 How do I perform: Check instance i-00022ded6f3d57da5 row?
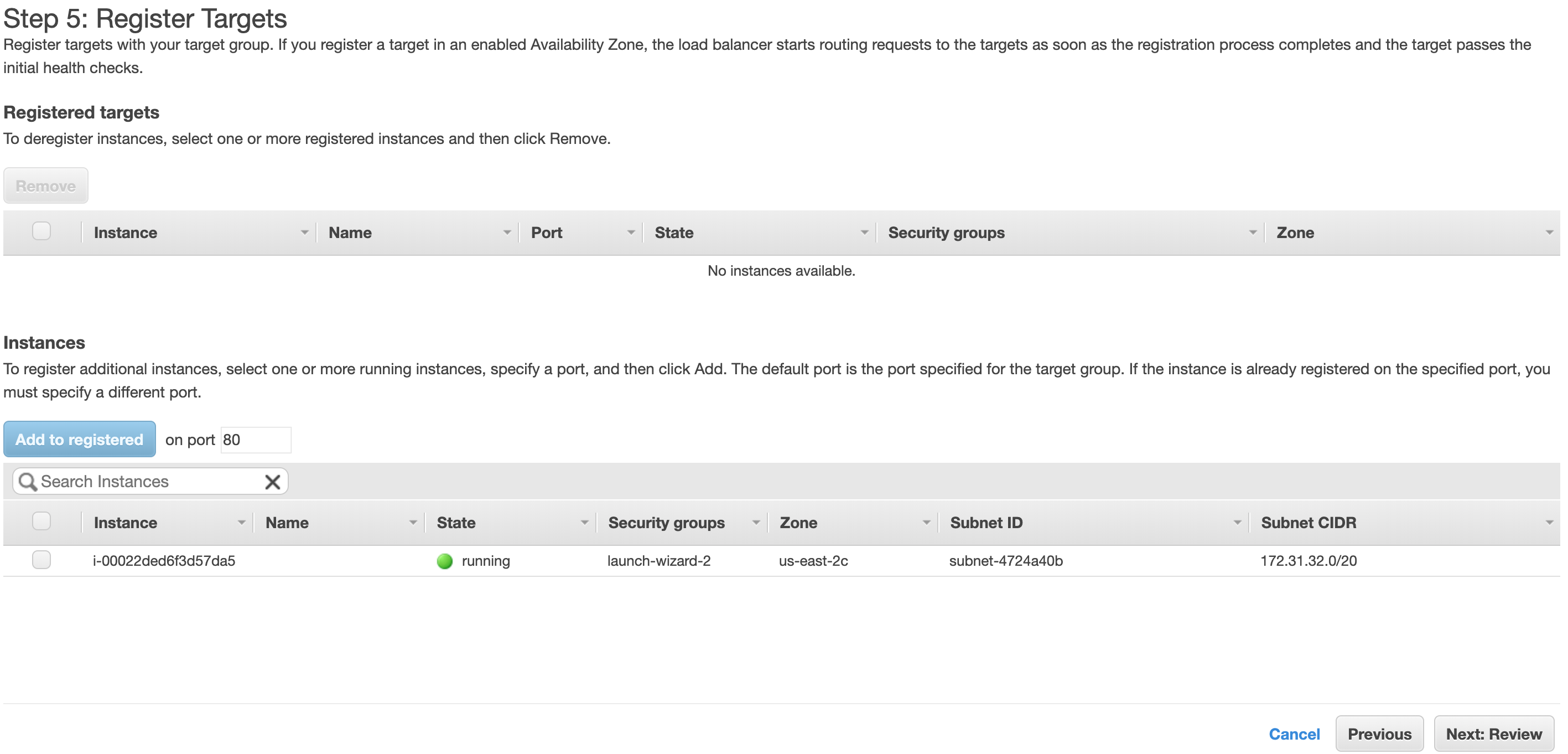coord(41,560)
